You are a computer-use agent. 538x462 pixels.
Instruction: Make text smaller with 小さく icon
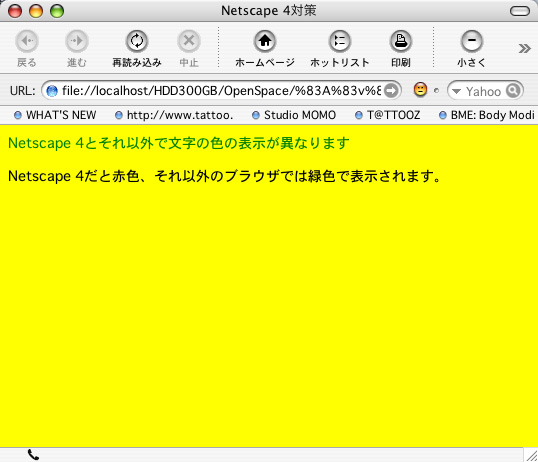coord(471,41)
